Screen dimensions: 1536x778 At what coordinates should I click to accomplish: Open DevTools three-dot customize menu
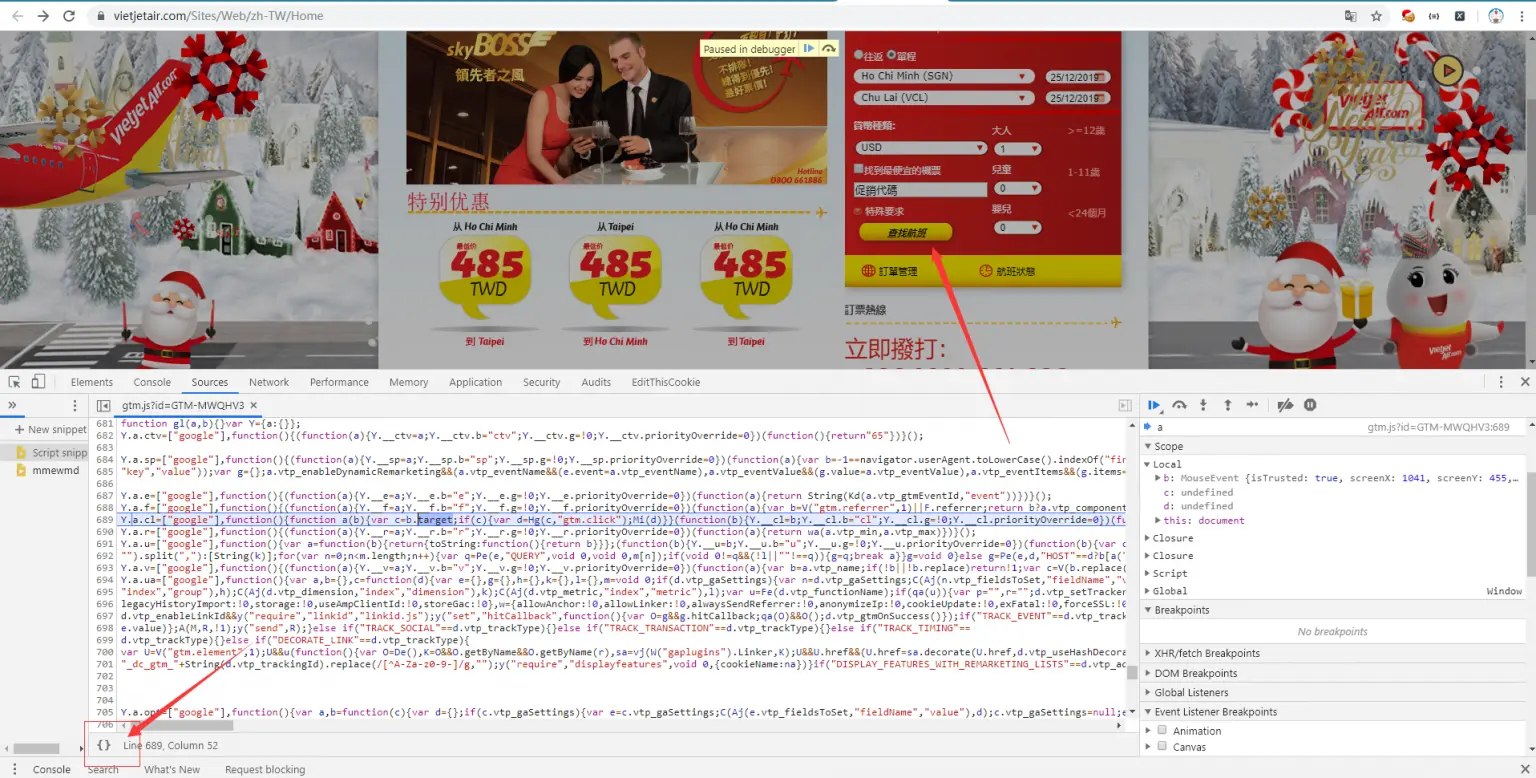[x=1501, y=382]
